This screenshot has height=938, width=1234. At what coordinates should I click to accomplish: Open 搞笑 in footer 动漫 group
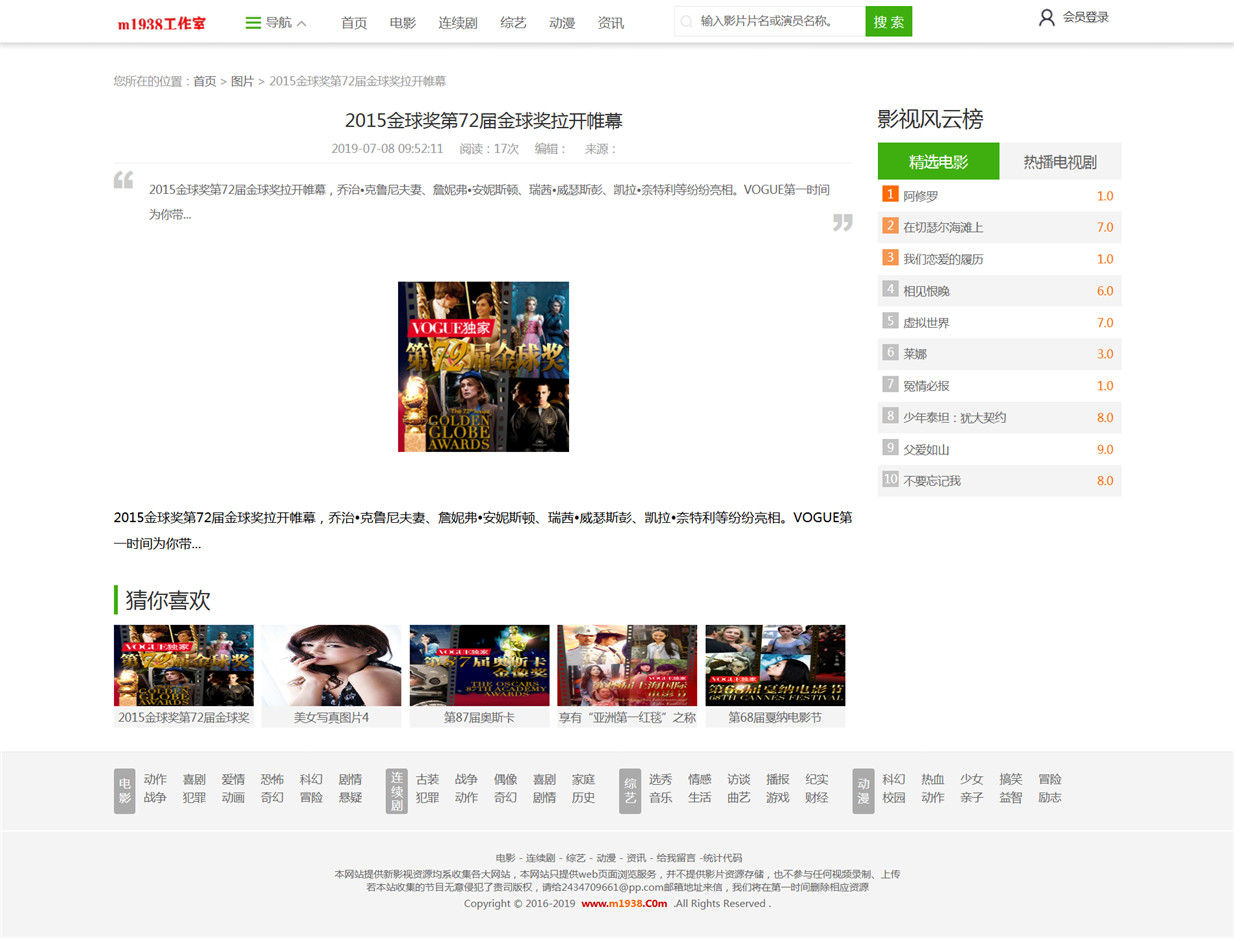[1011, 780]
